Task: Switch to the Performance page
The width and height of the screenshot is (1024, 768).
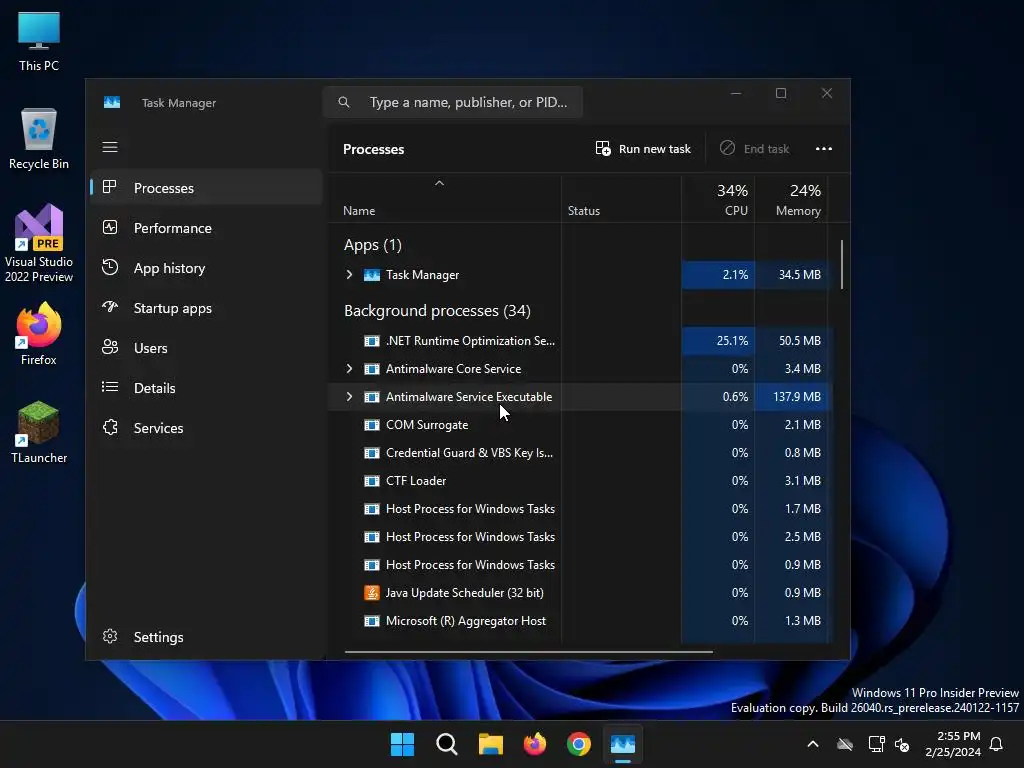Action: (x=206, y=227)
